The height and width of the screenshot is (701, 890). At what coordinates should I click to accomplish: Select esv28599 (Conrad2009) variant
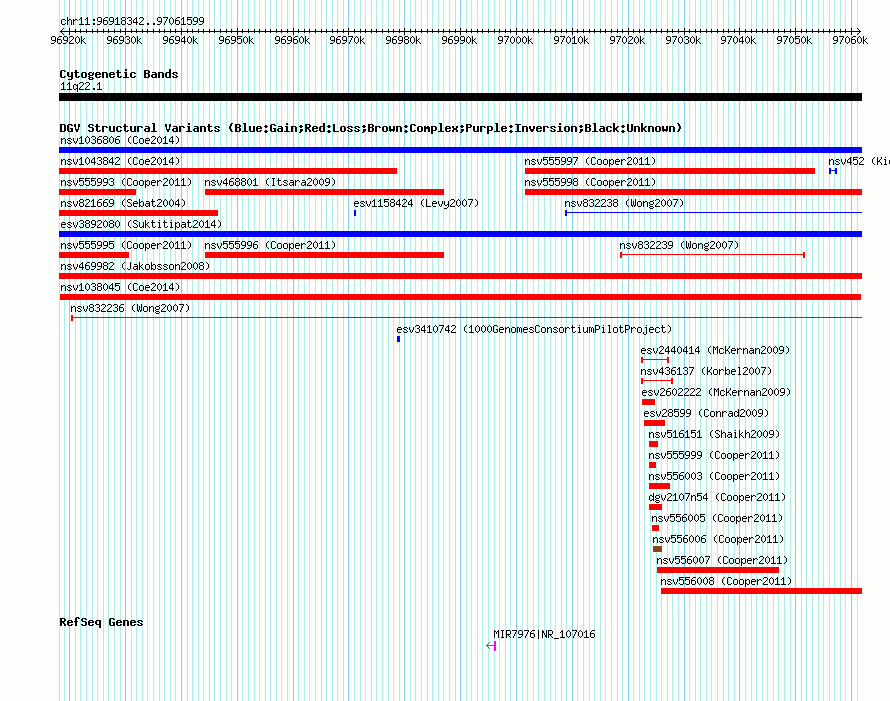[706, 413]
